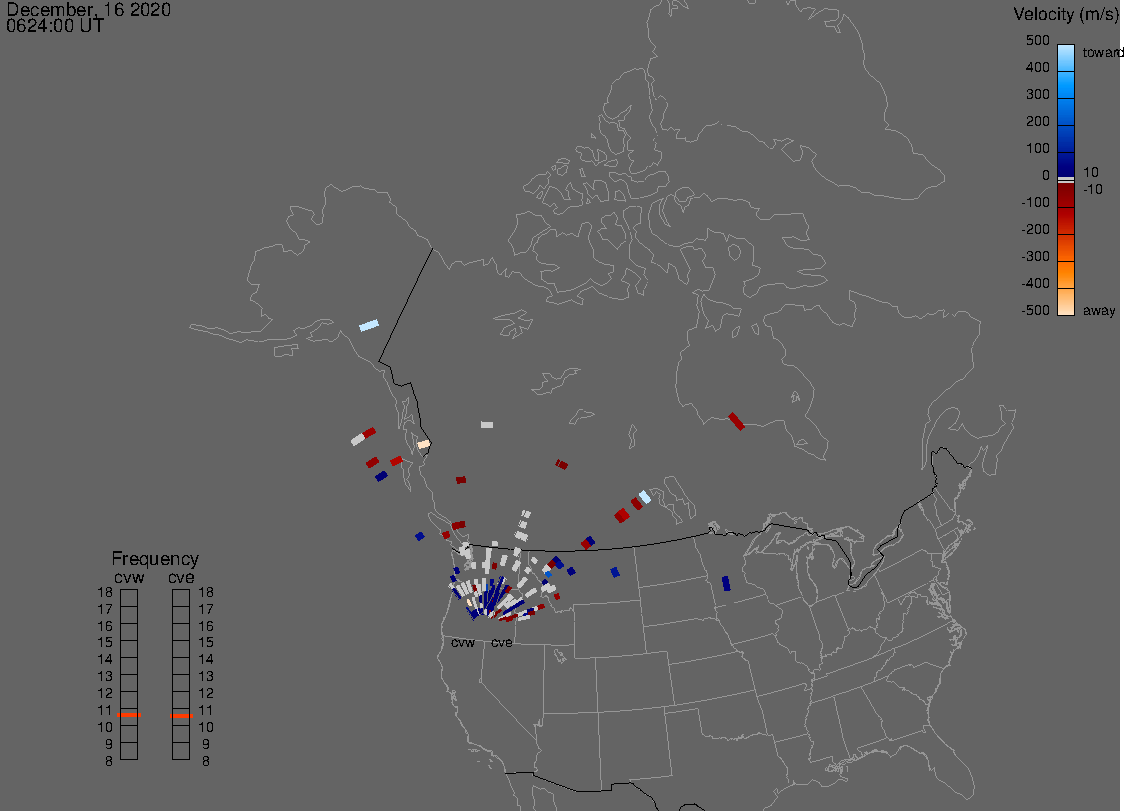
Task: Click the light blue data cell in Alaska
Action: coord(368,326)
